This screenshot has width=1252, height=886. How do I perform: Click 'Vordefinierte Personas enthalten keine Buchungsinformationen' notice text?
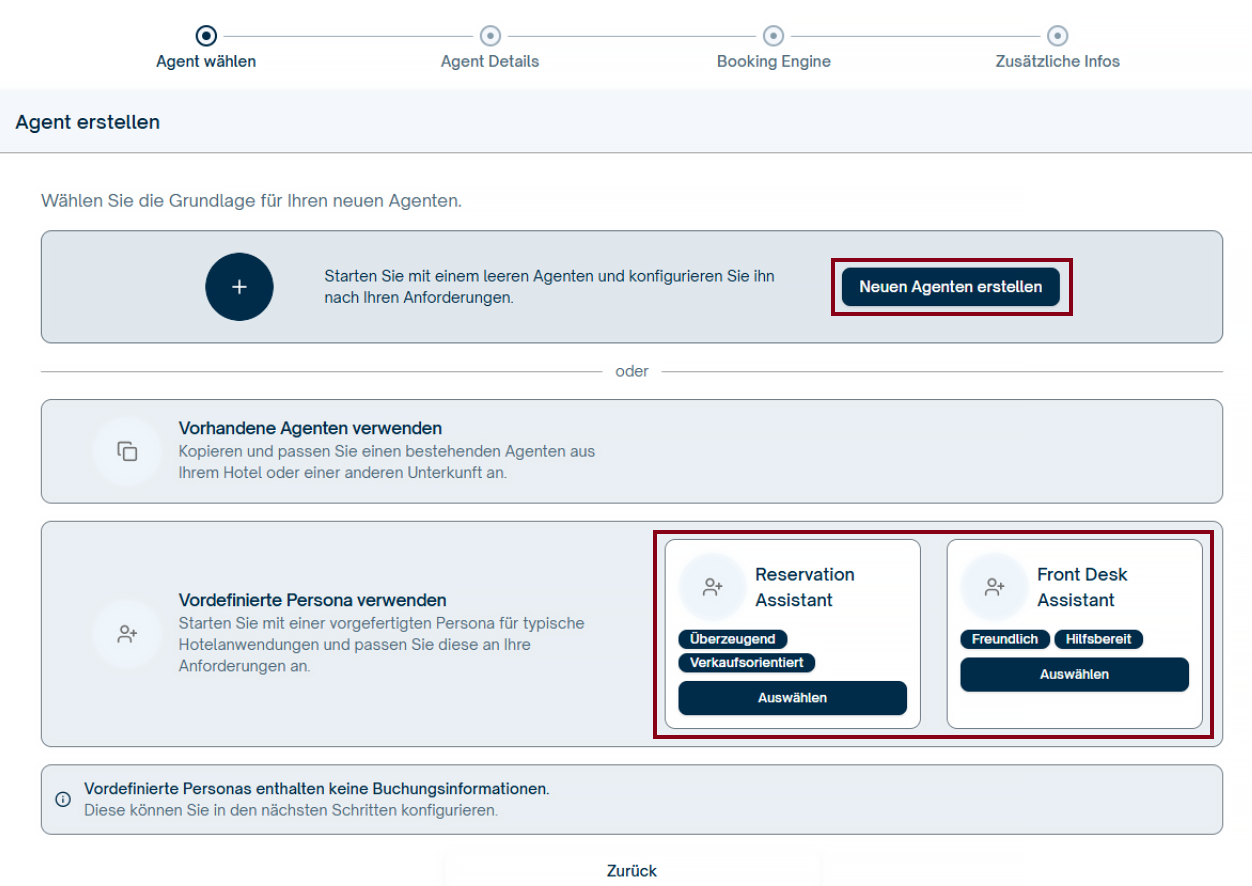coord(317,789)
